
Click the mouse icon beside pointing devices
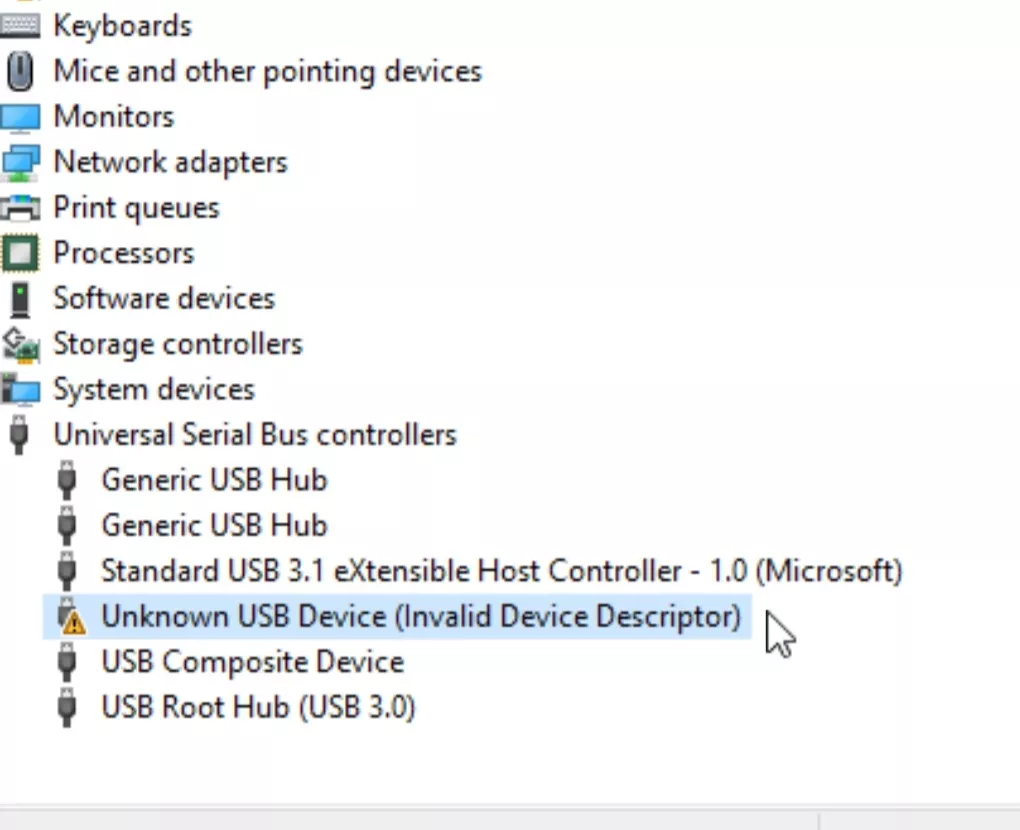(20, 70)
